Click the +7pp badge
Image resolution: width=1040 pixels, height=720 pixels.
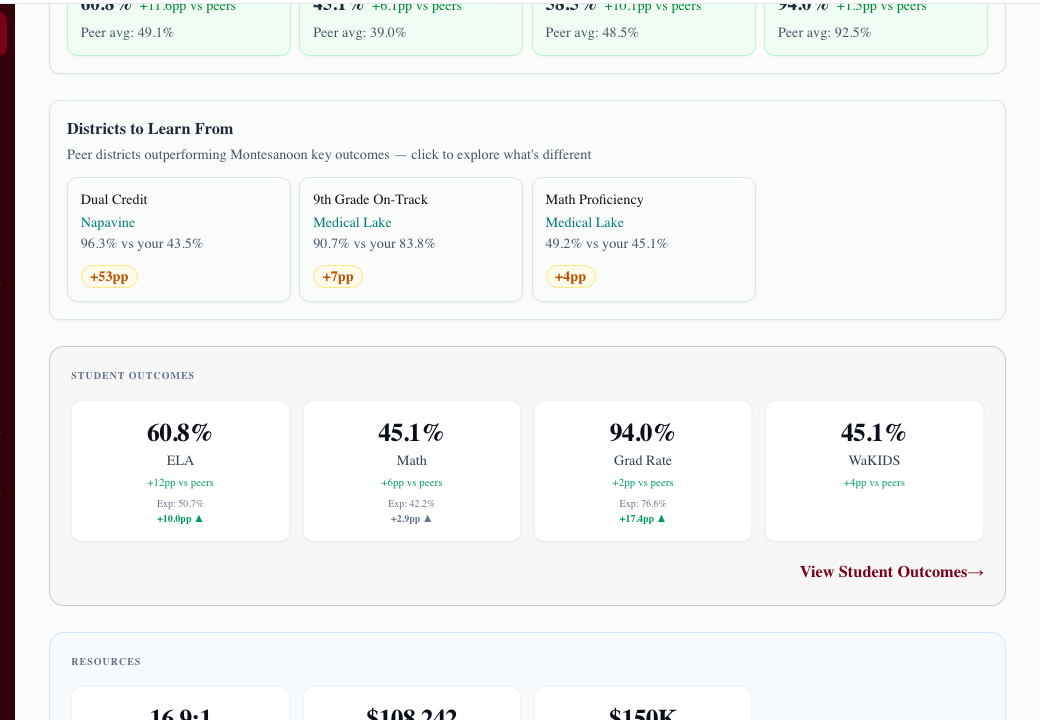point(338,276)
